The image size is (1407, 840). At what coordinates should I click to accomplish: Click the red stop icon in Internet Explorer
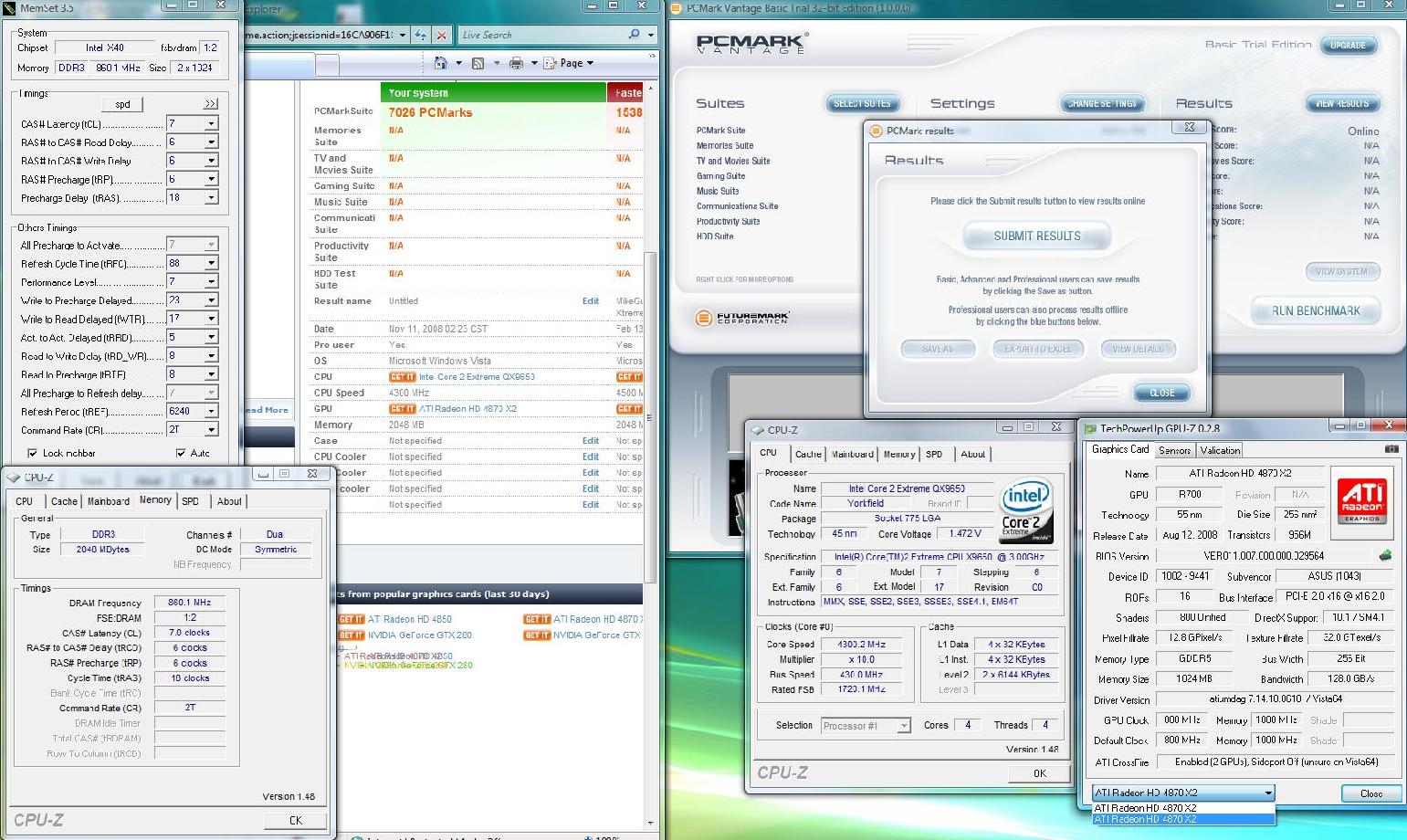[442, 35]
